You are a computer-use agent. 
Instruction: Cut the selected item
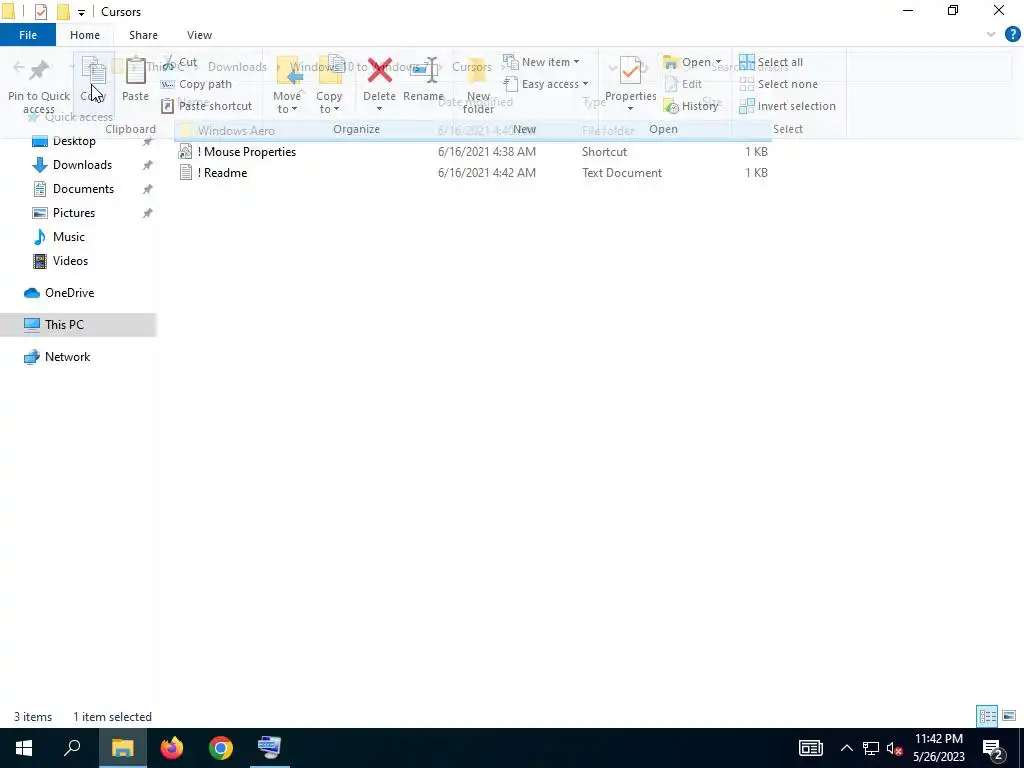coord(180,62)
